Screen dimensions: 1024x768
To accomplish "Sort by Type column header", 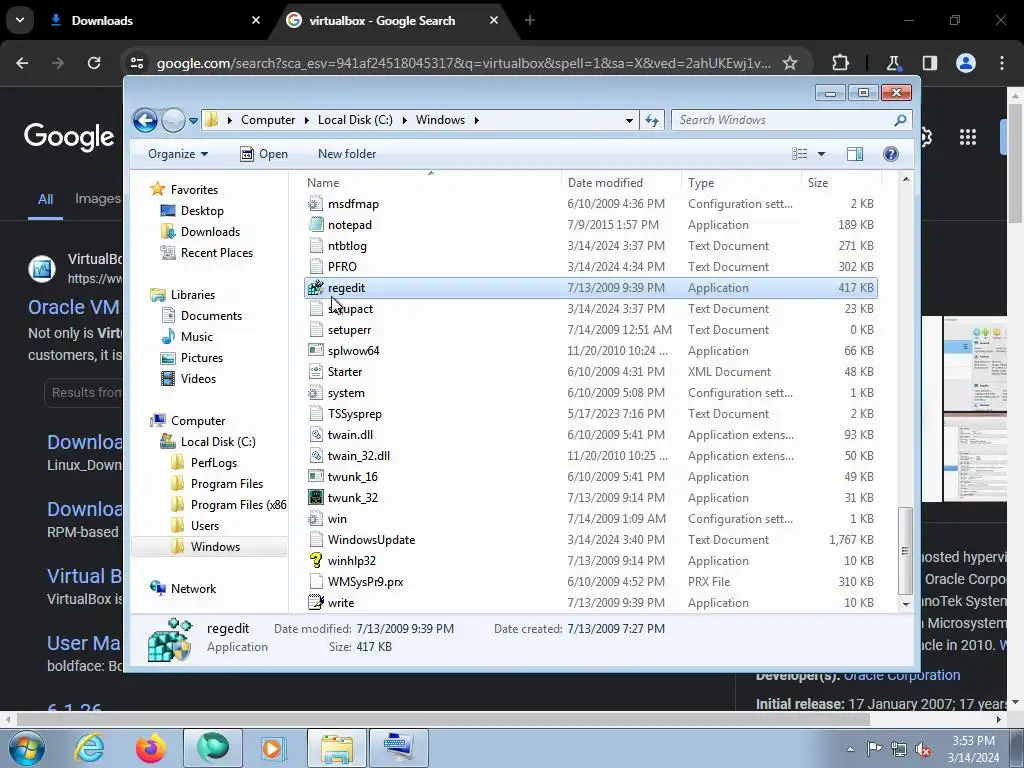I will click(x=741, y=183).
